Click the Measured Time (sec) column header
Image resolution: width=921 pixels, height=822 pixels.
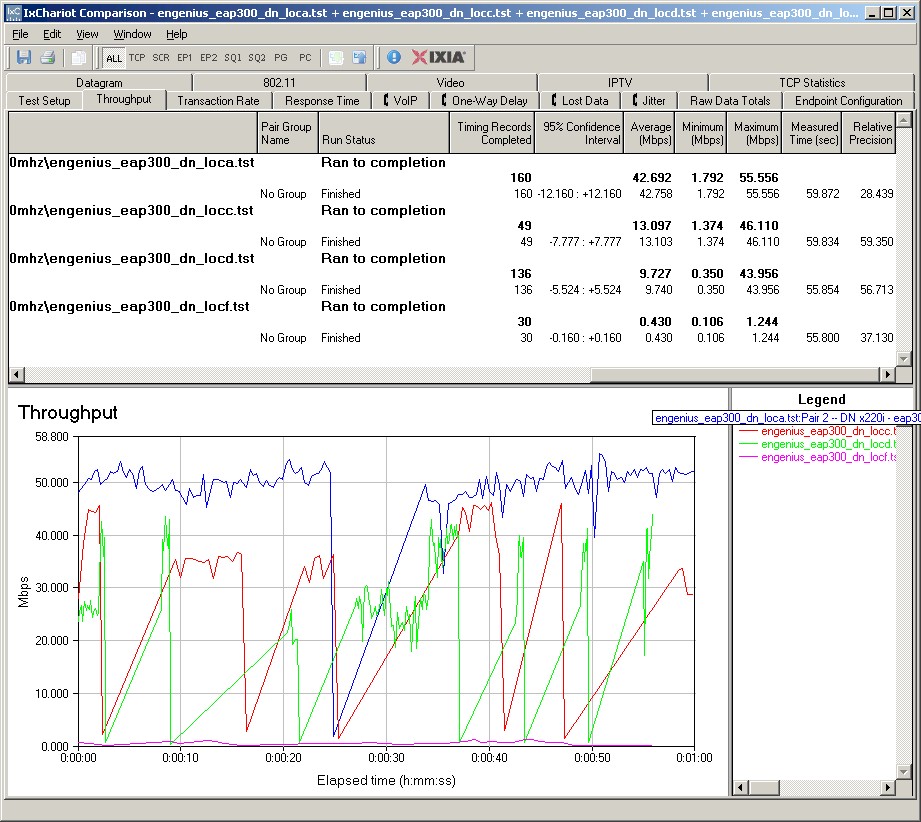812,133
